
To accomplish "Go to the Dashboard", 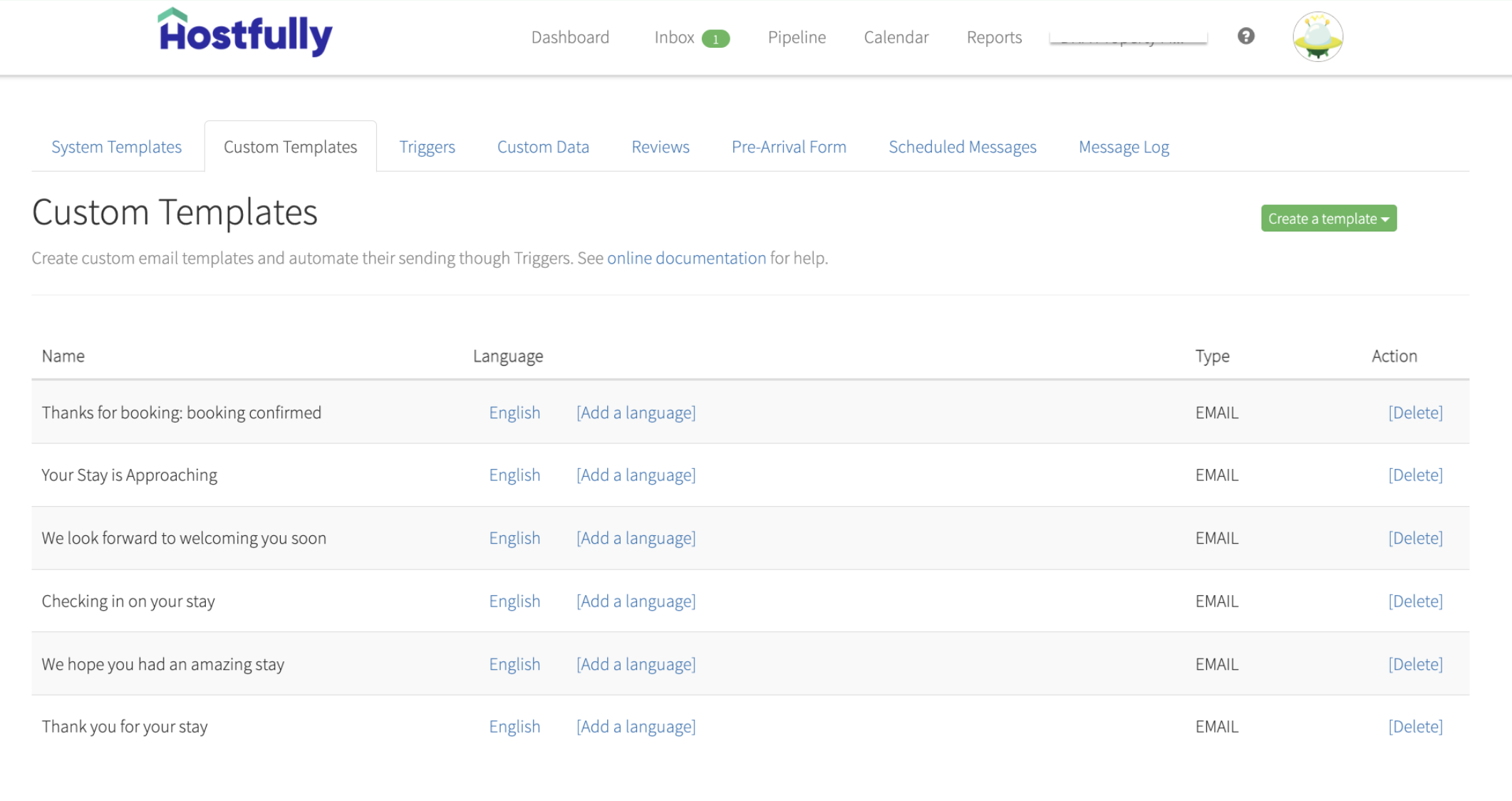I will [570, 37].
